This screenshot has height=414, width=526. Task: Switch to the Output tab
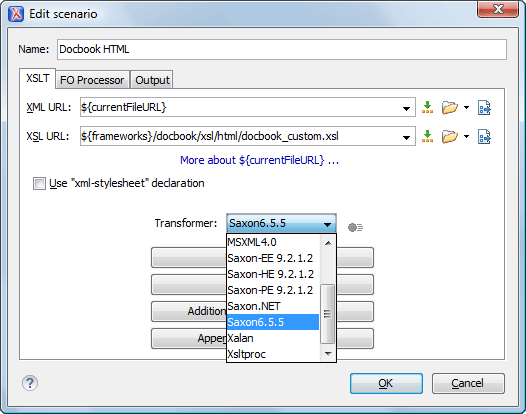tap(152, 80)
